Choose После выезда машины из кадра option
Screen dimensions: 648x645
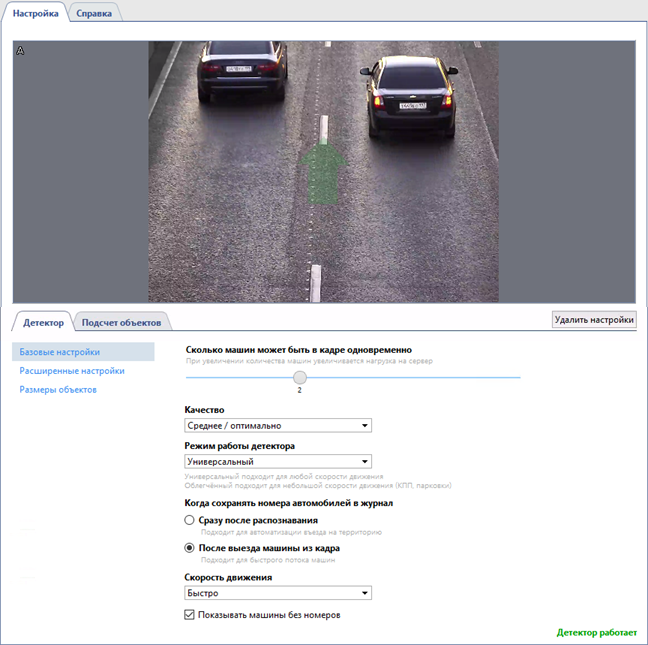pyautogui.click(x=190, y=549)
